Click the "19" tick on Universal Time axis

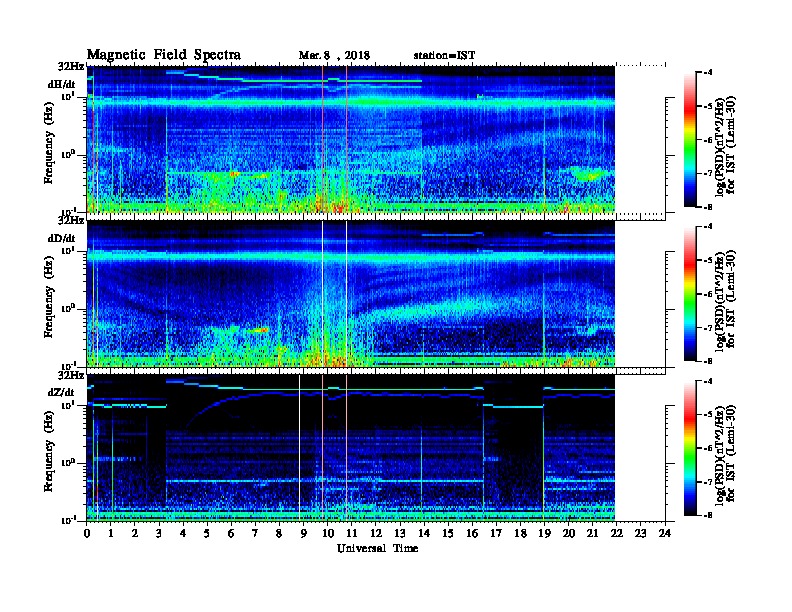click(544, 533)
